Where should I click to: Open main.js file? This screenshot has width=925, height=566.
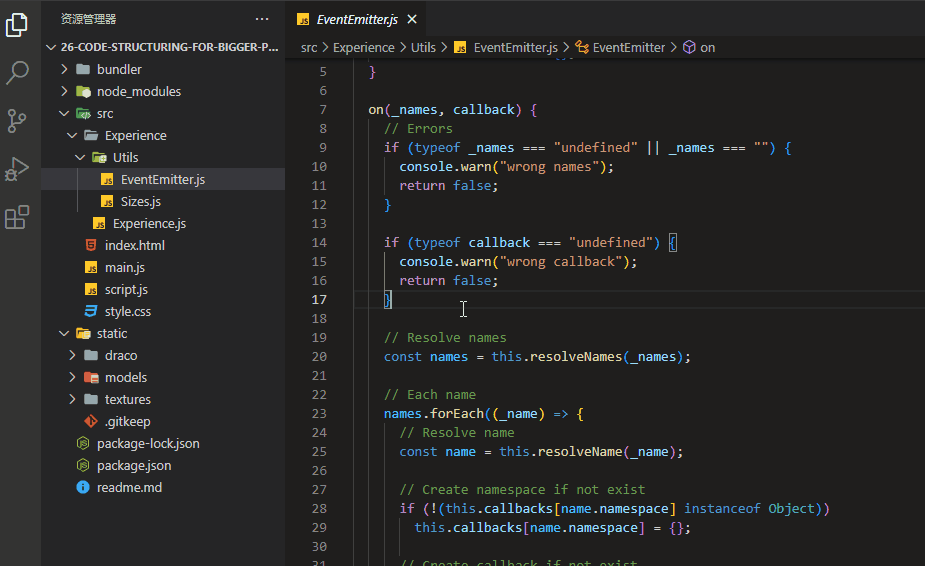(x=124, y=267)
